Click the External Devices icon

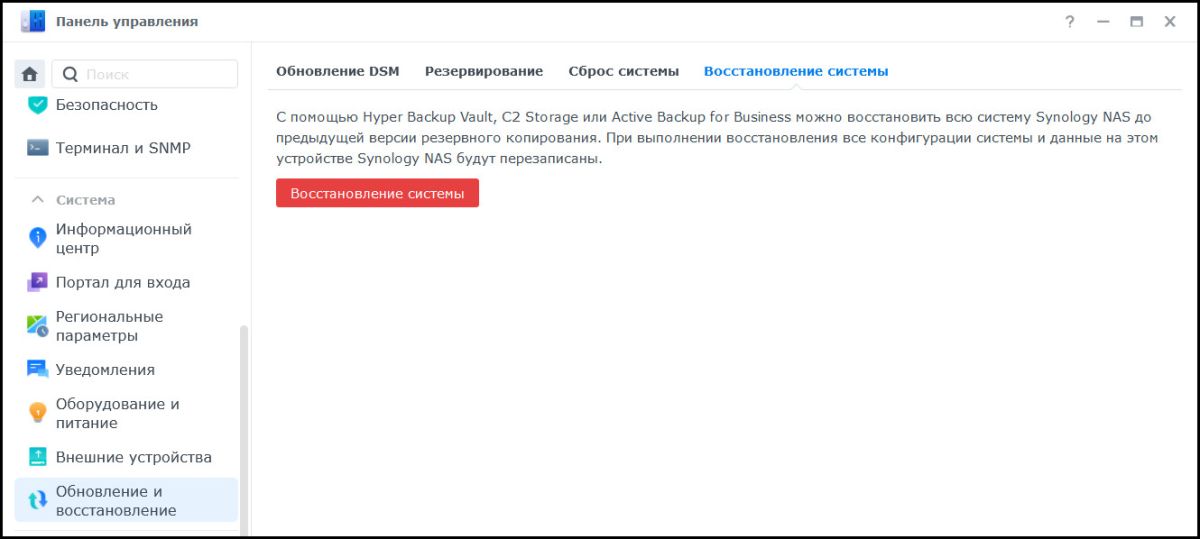pyautogui.click(x=38, y=457)
